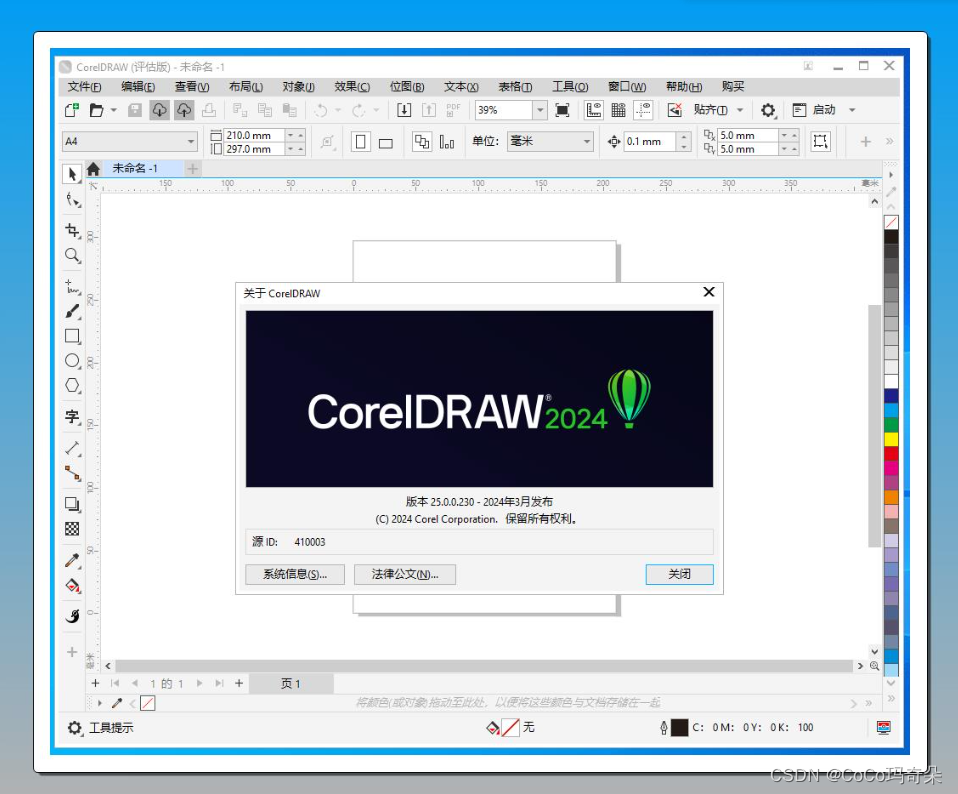
Task: Open the 购买 menu item
Action: (x=733, y=87)
